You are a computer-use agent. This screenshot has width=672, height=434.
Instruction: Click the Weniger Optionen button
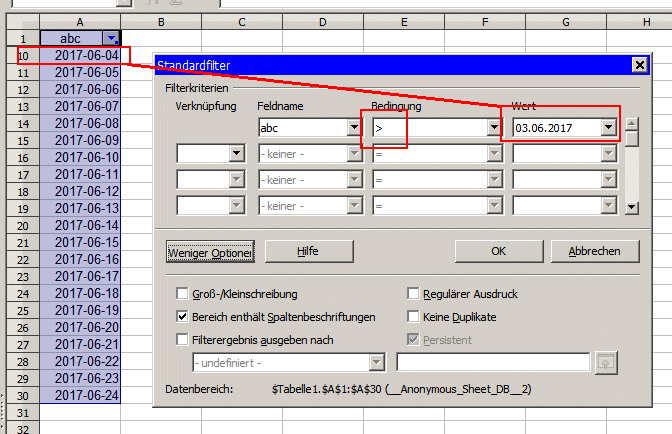point(210,252)
